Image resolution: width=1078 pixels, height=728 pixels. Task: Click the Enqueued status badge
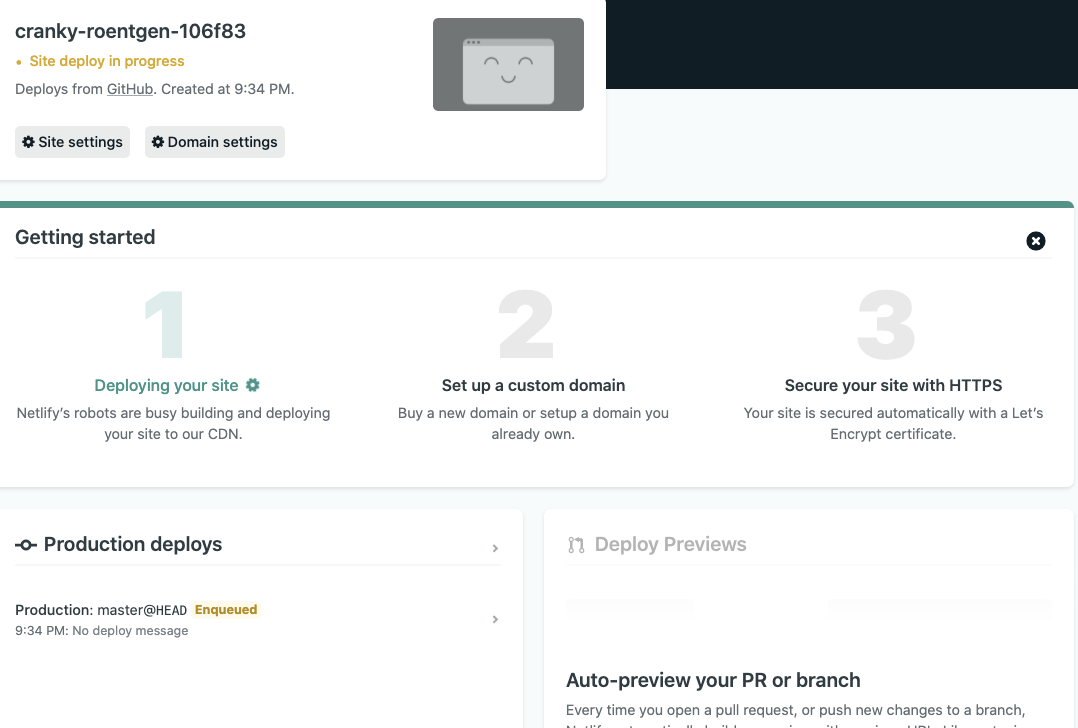pos(226,610)
